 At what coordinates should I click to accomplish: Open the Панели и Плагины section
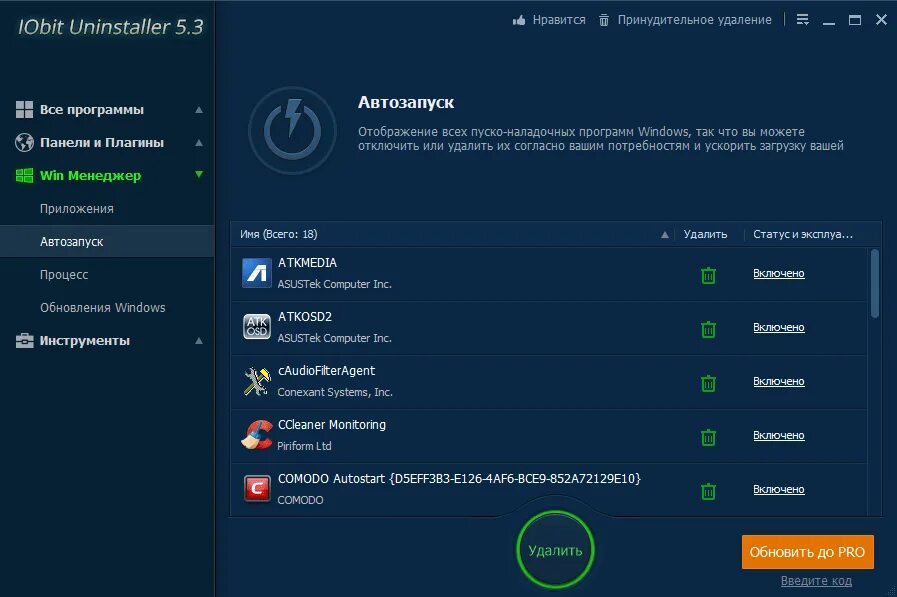click(102, 142)
